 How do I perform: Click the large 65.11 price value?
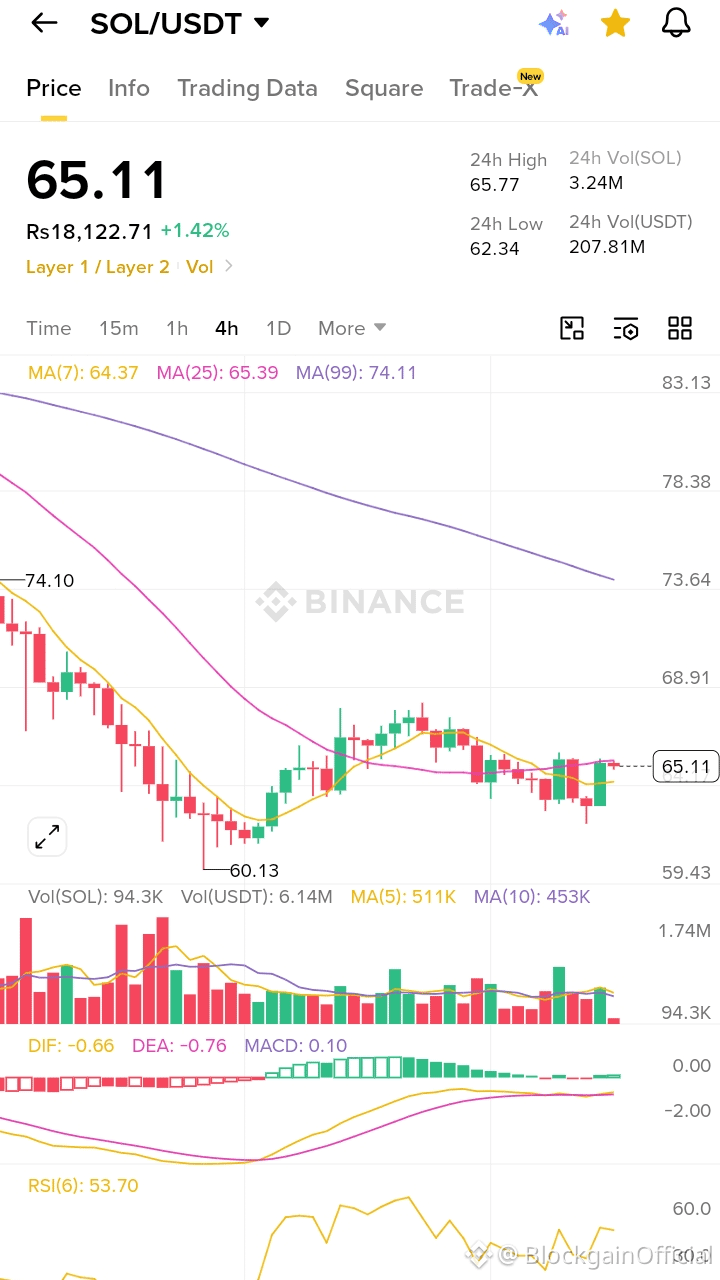pyautogui.click(x=97, y=181)
